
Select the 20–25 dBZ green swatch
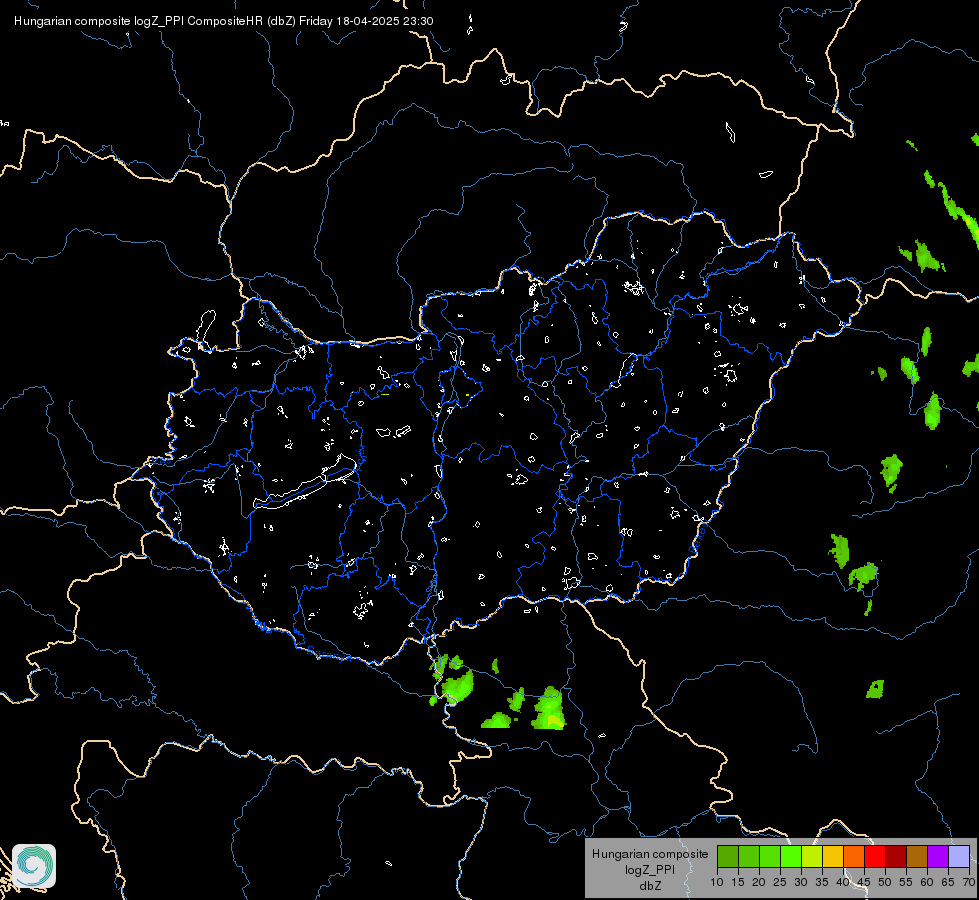pyautogui.click(x=770, y=856)
